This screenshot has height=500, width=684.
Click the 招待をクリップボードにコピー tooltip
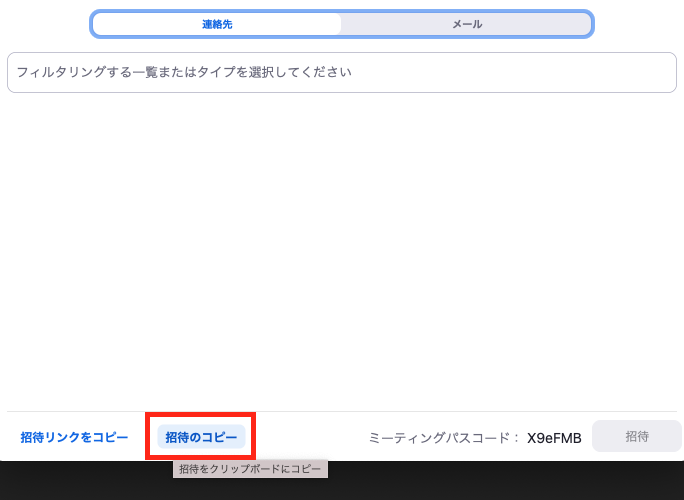point(250,469)
